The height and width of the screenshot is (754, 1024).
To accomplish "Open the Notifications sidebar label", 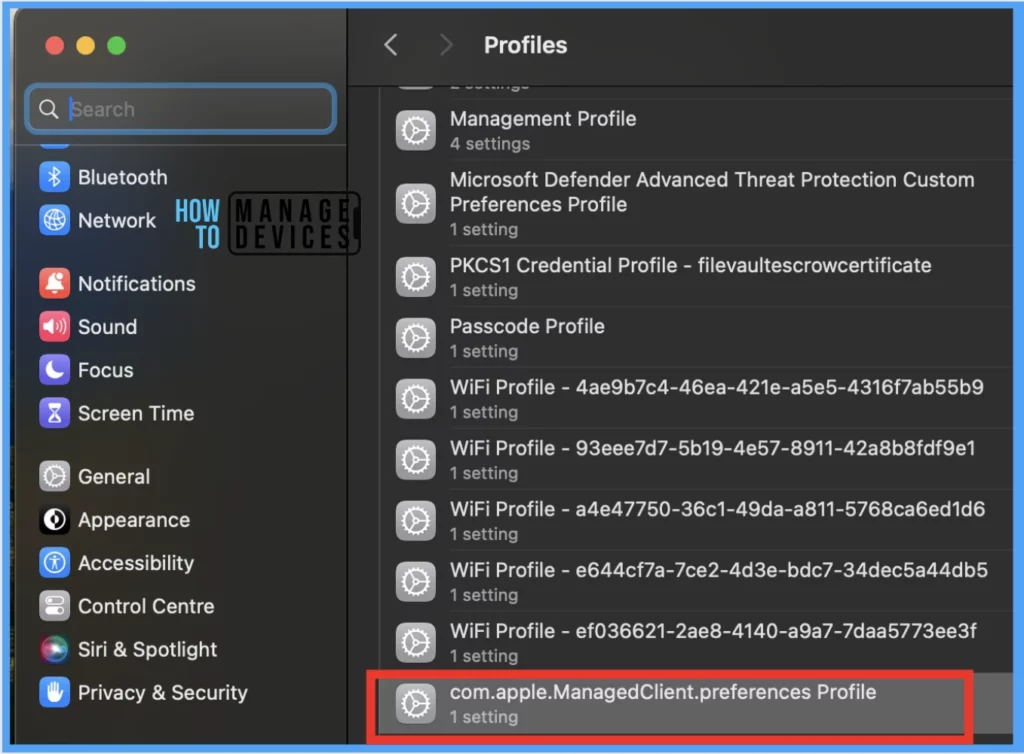I will click(136, 283).
